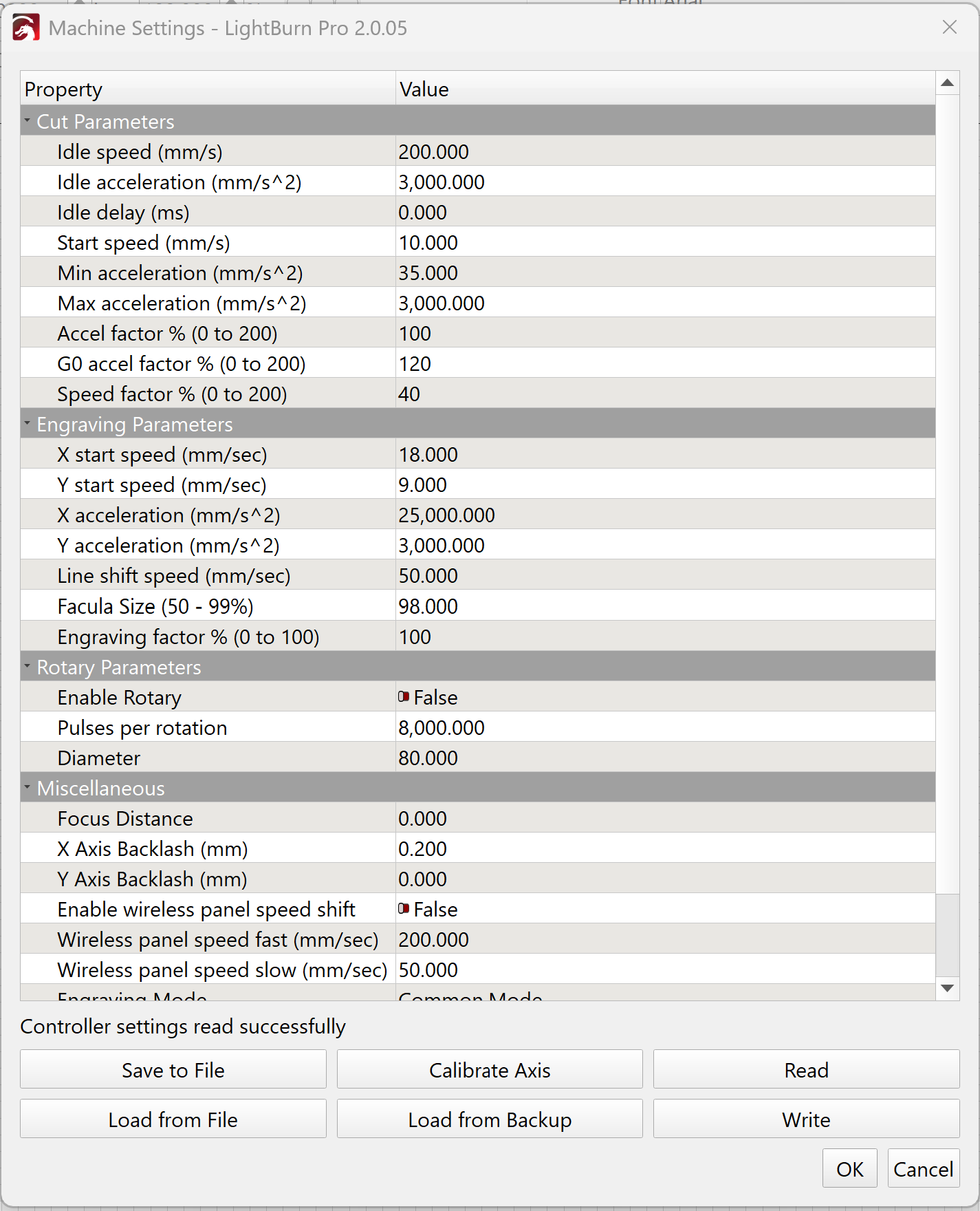Viewport: 980px width, 1211px height.
Task: Open Load from Backup
Action: tap(490, 1119)
